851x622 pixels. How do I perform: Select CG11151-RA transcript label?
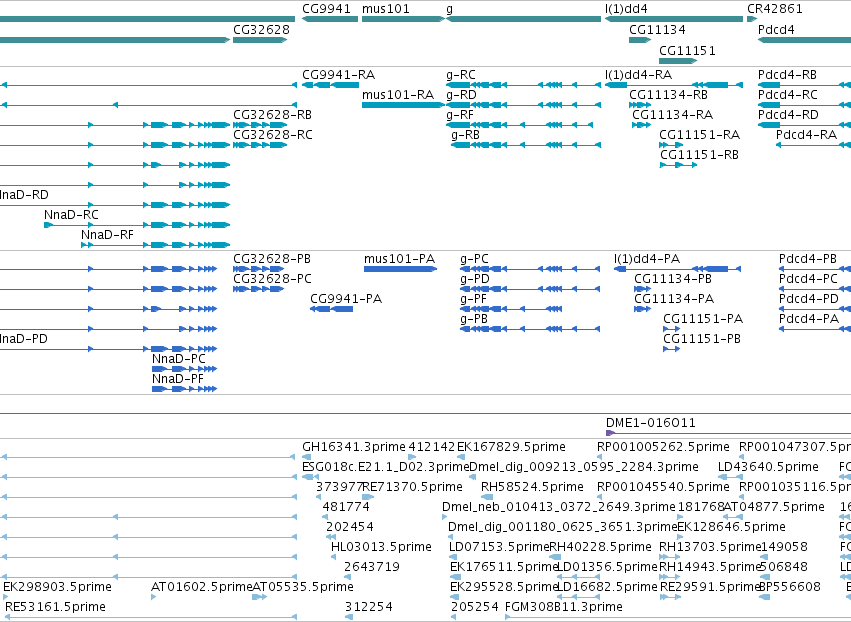(x=700, y=135)
